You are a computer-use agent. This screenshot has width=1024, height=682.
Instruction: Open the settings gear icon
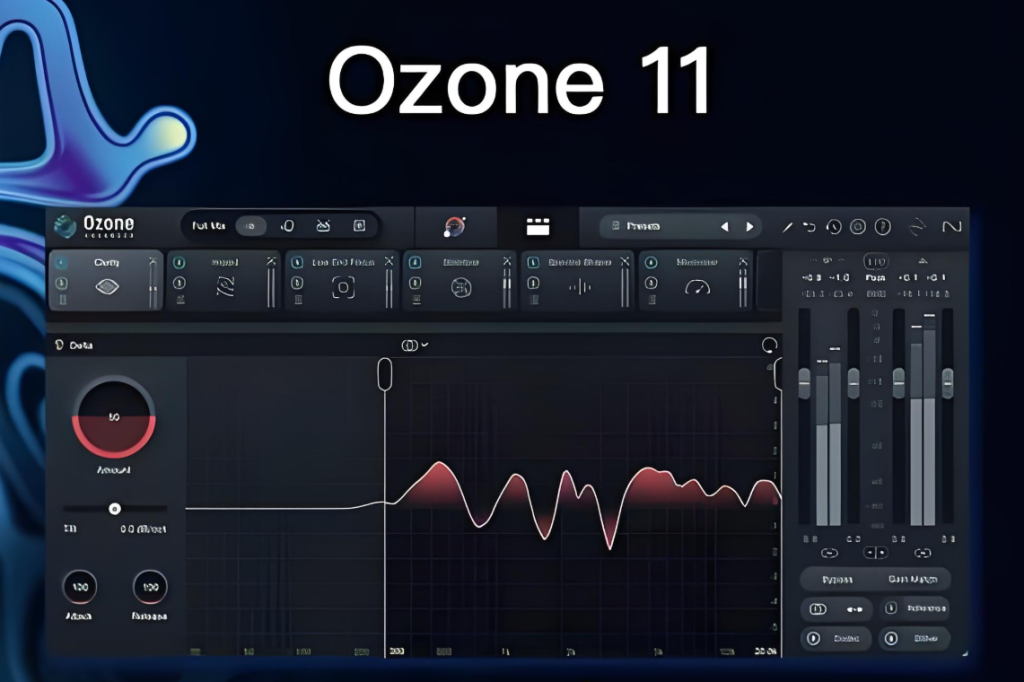pyautogui.click(x=858, y=227)
